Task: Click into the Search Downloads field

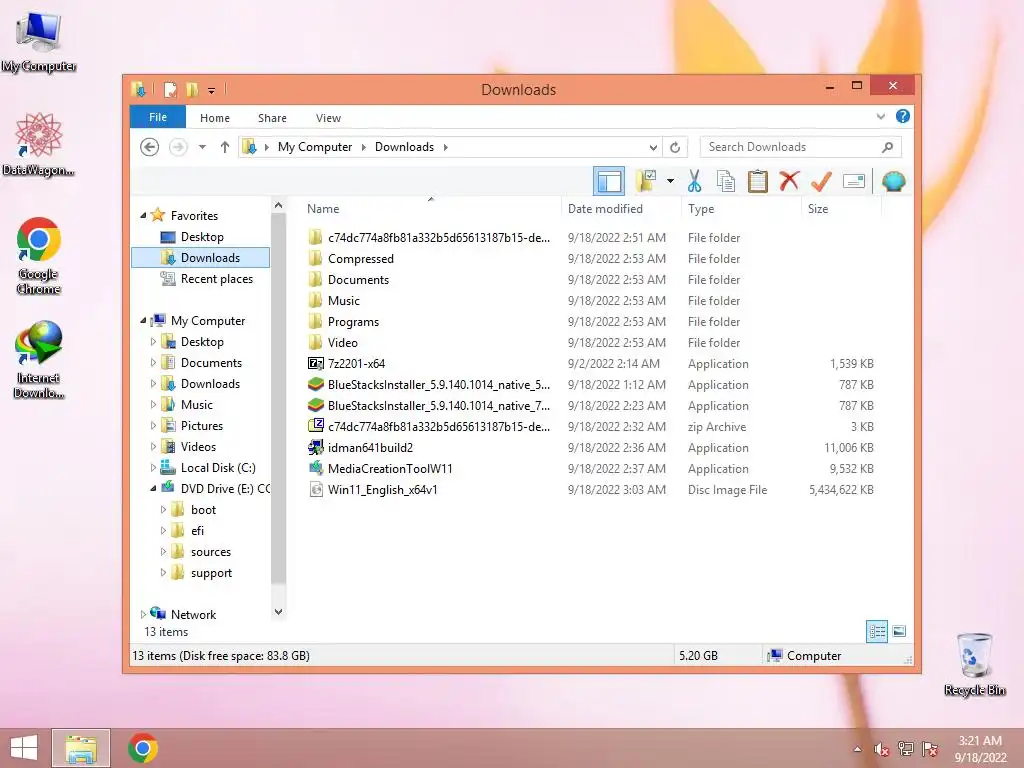Action: [800, 147]
